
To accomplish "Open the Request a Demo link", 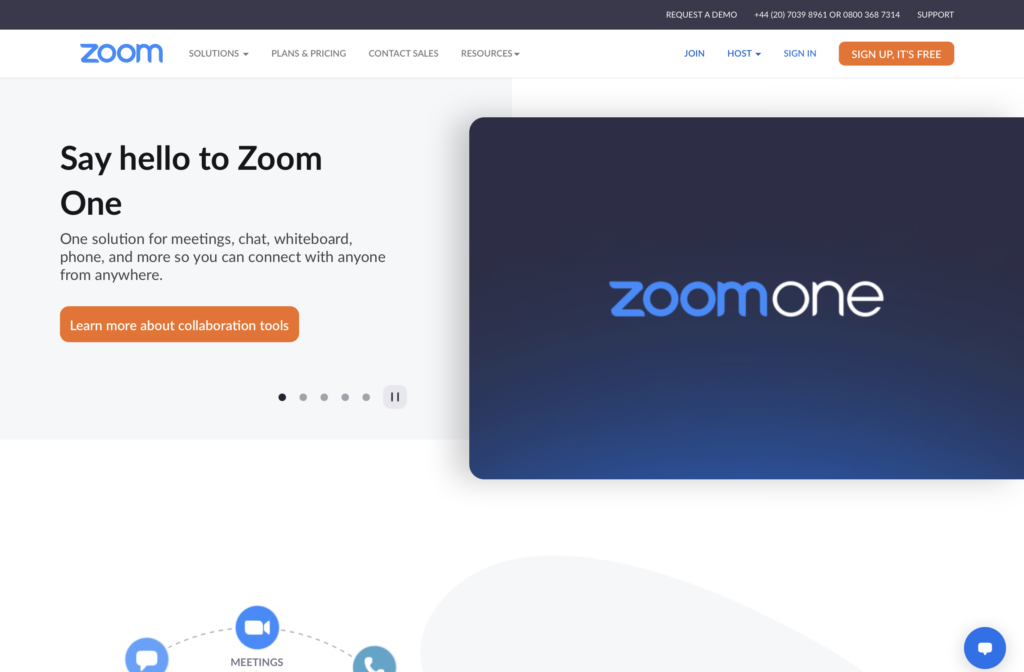I will 701,14.
